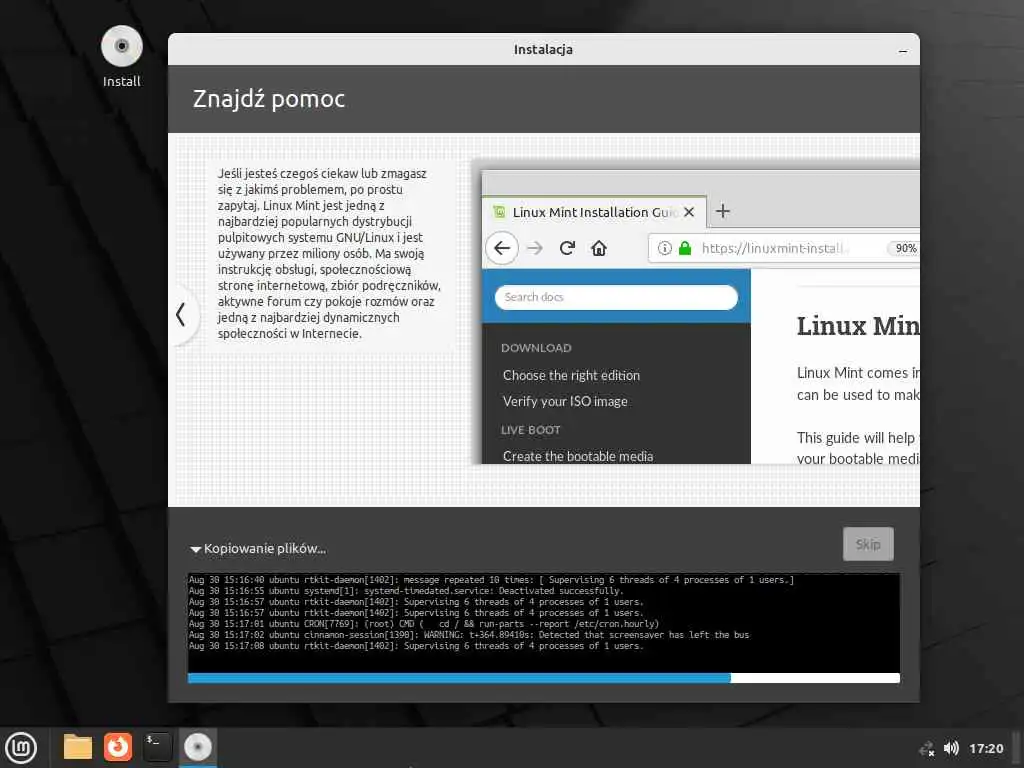
Task: Click the site info icon in address bar
Action: pos(665,248)
